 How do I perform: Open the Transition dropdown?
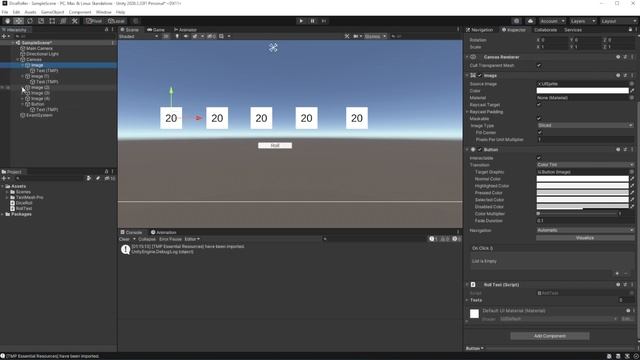585,165
